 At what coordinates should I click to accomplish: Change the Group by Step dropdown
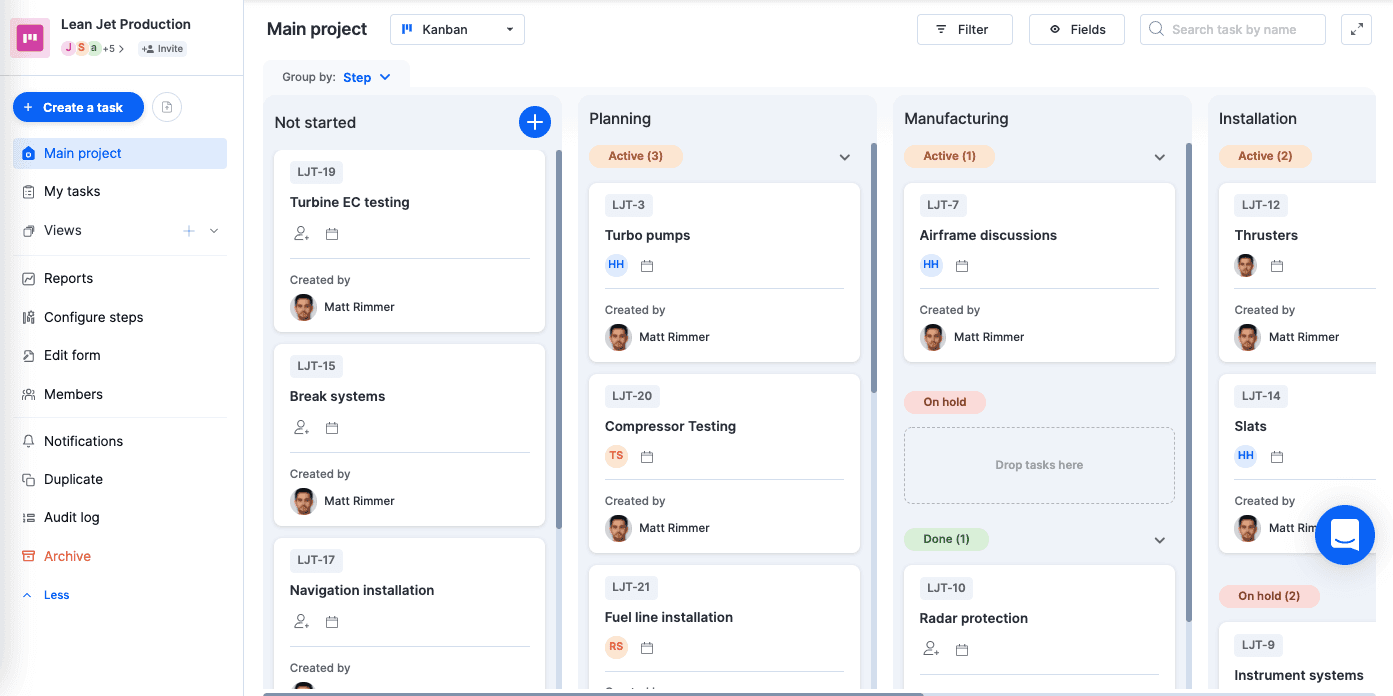coord(366,77)
